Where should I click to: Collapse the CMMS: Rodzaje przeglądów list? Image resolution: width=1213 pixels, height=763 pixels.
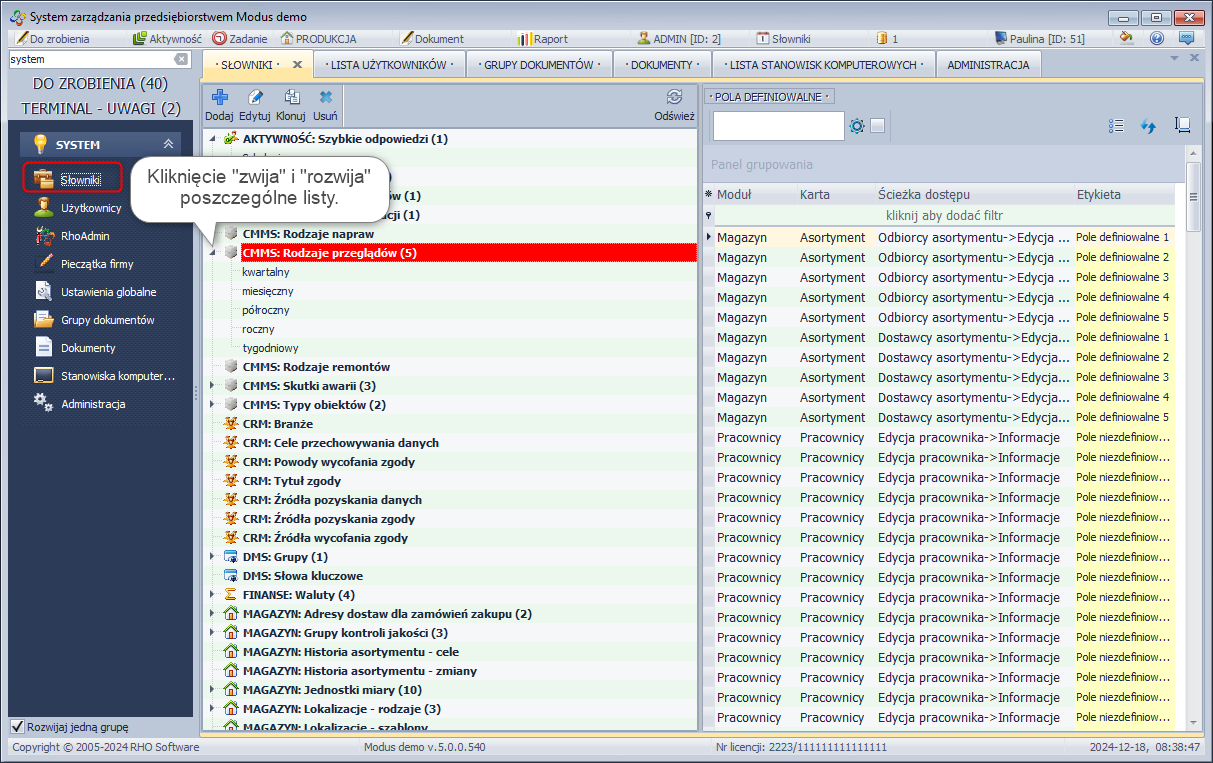pyautogui.click(x=213, y=253)
